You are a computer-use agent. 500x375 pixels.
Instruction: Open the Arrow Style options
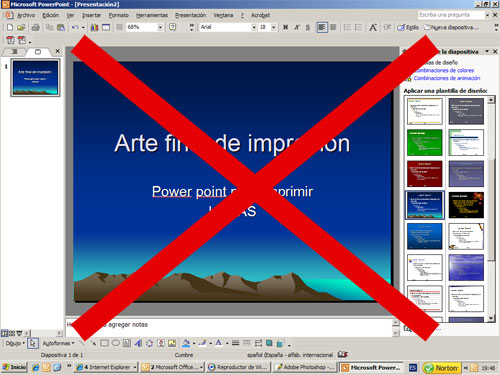[x=258, y=343]
